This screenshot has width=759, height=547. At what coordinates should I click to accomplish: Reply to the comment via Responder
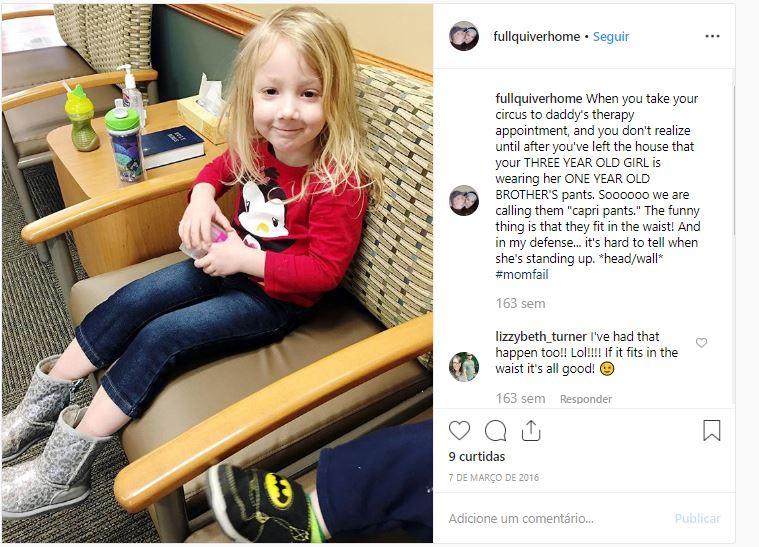pos(586,399)
